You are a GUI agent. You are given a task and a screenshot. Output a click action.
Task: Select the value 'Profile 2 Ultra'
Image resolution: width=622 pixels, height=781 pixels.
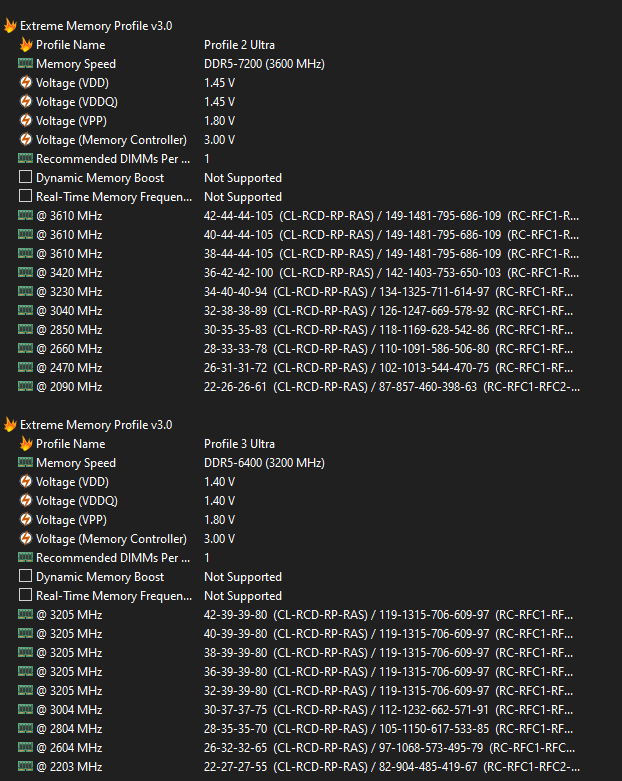[240, 45]
